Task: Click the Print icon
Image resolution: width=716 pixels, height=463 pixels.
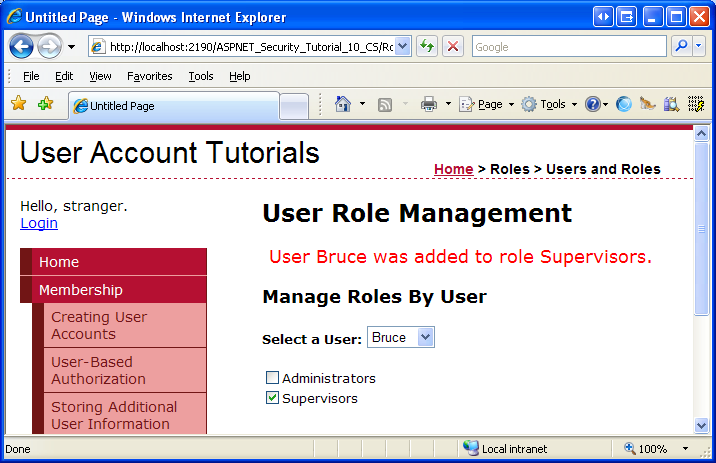Action: 428,104
